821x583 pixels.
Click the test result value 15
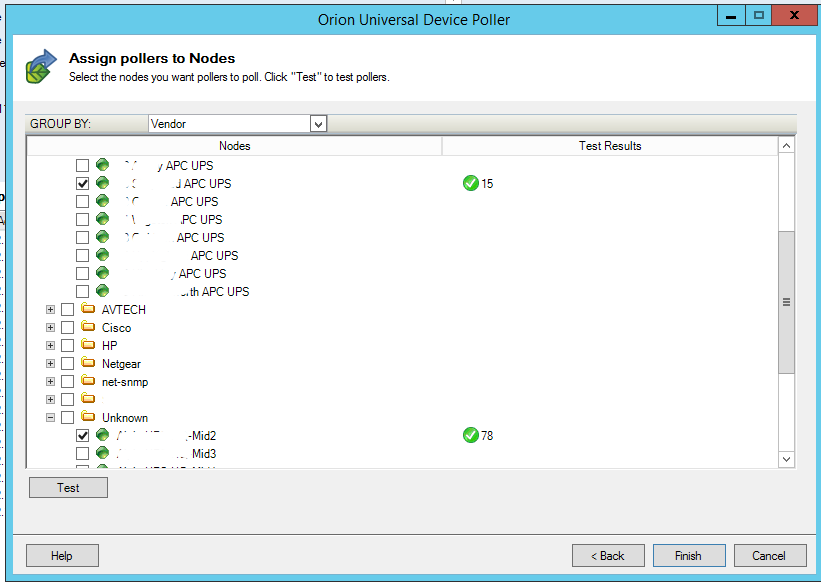(x=487, y=183)
